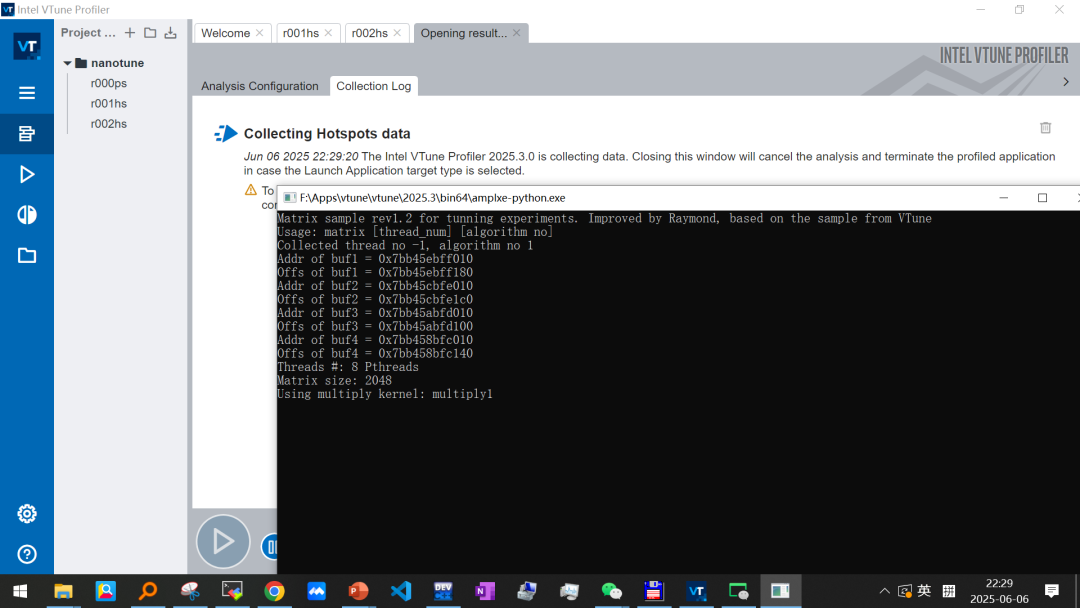
Task: Select the Opening result tab
Action: (x=464, y=33)
